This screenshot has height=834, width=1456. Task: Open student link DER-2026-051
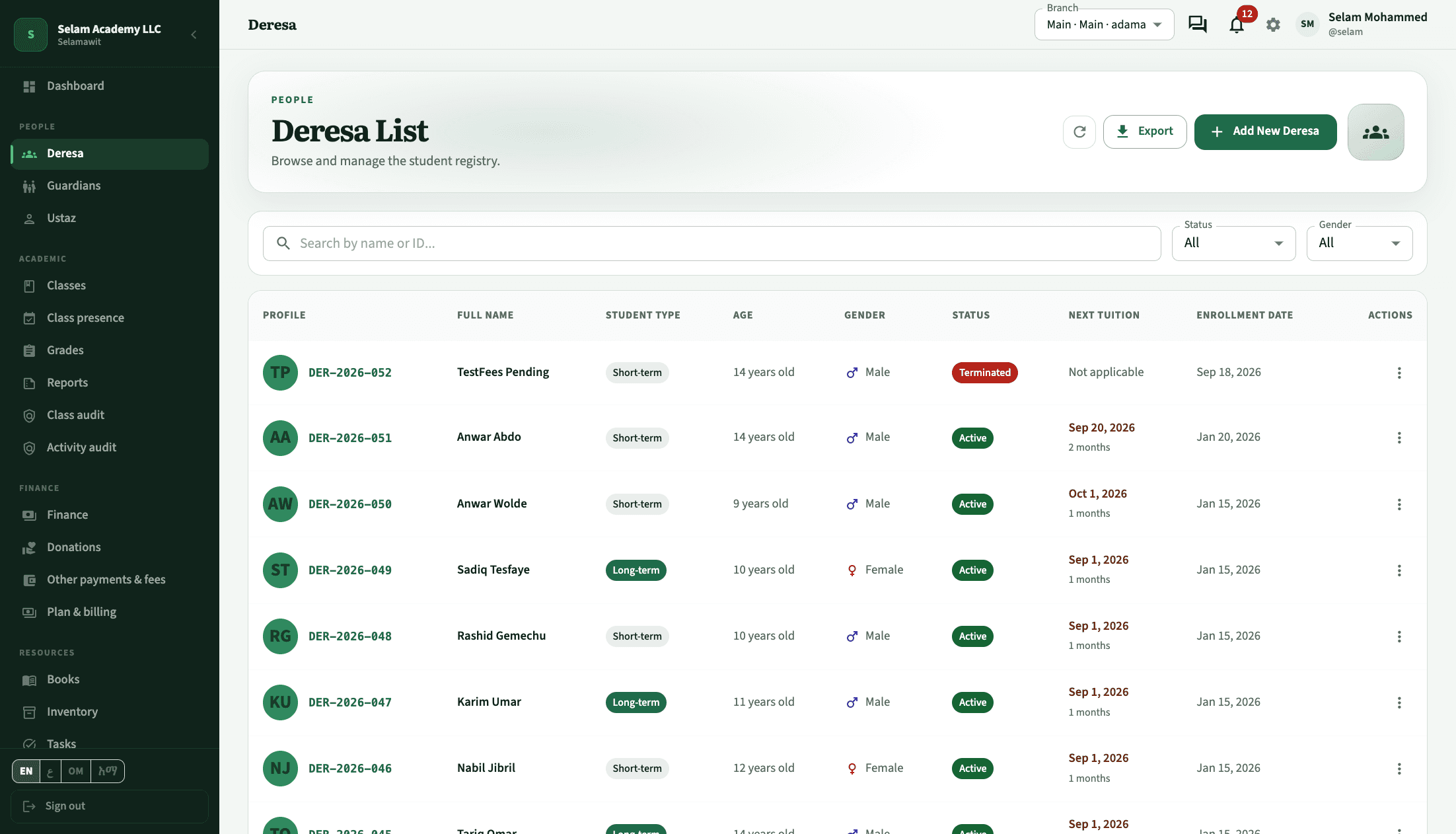click(350, 438)
